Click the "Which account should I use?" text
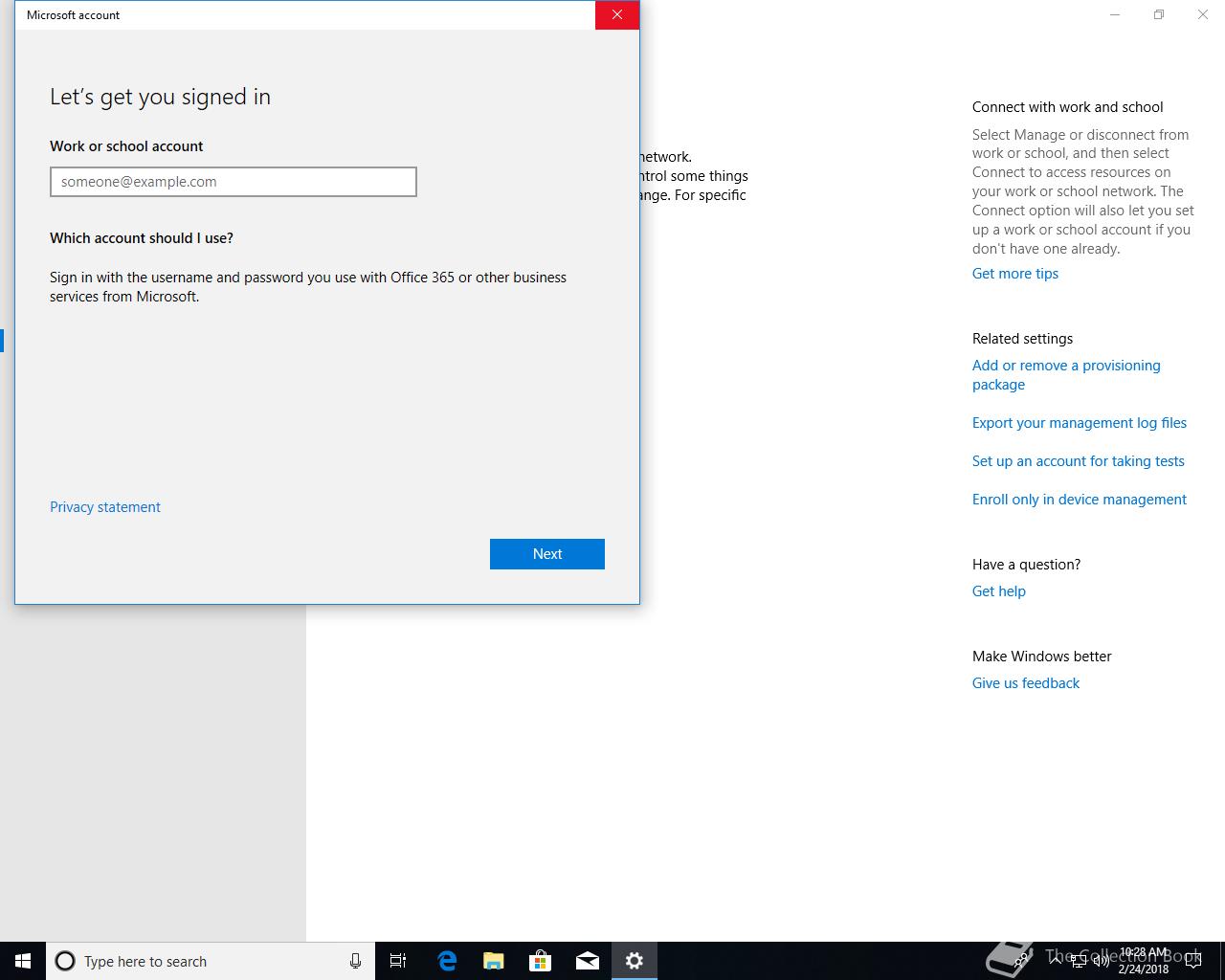The image size is (1225, 980). coord(142,238)
